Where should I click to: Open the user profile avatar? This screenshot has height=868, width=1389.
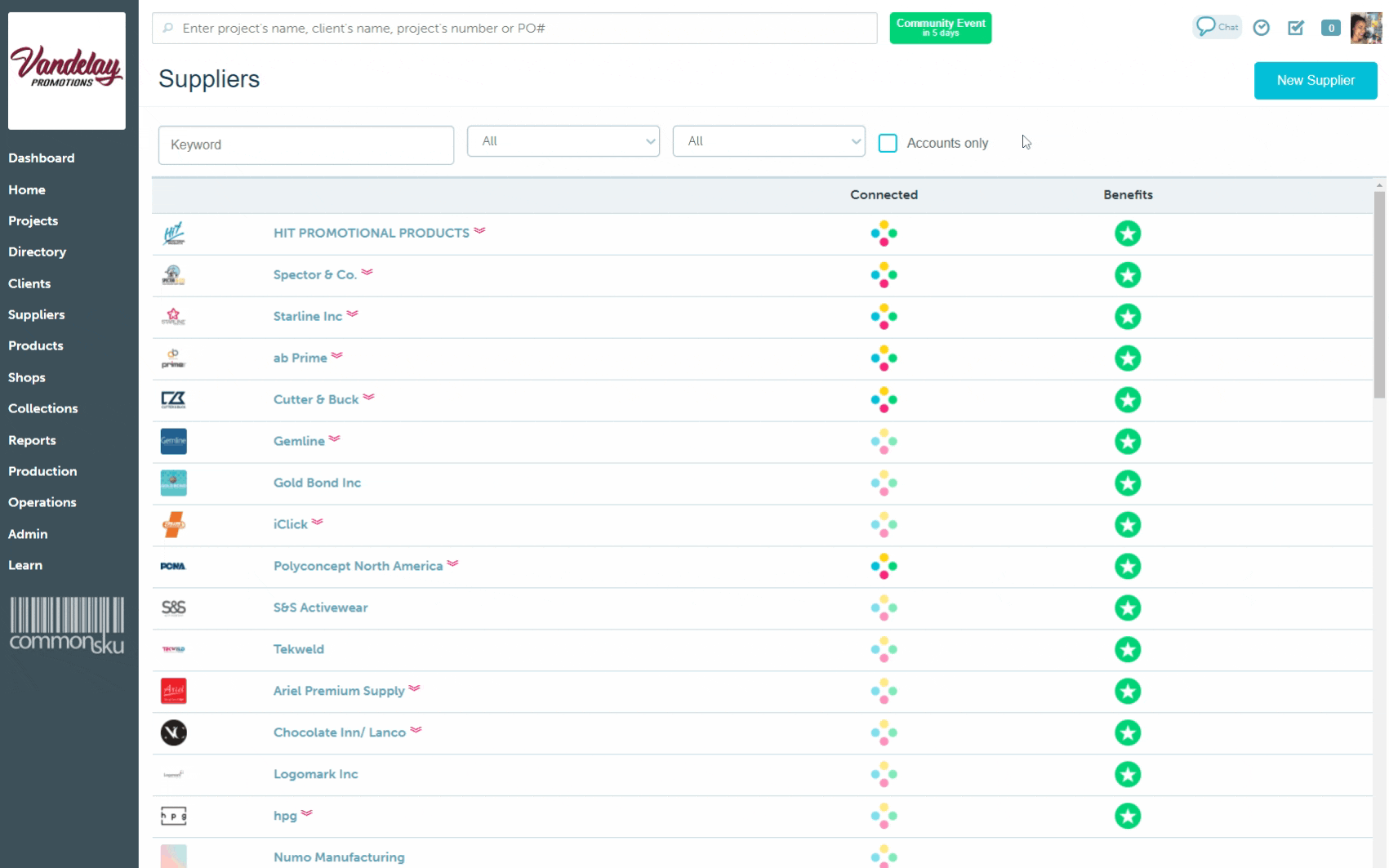1365,28
